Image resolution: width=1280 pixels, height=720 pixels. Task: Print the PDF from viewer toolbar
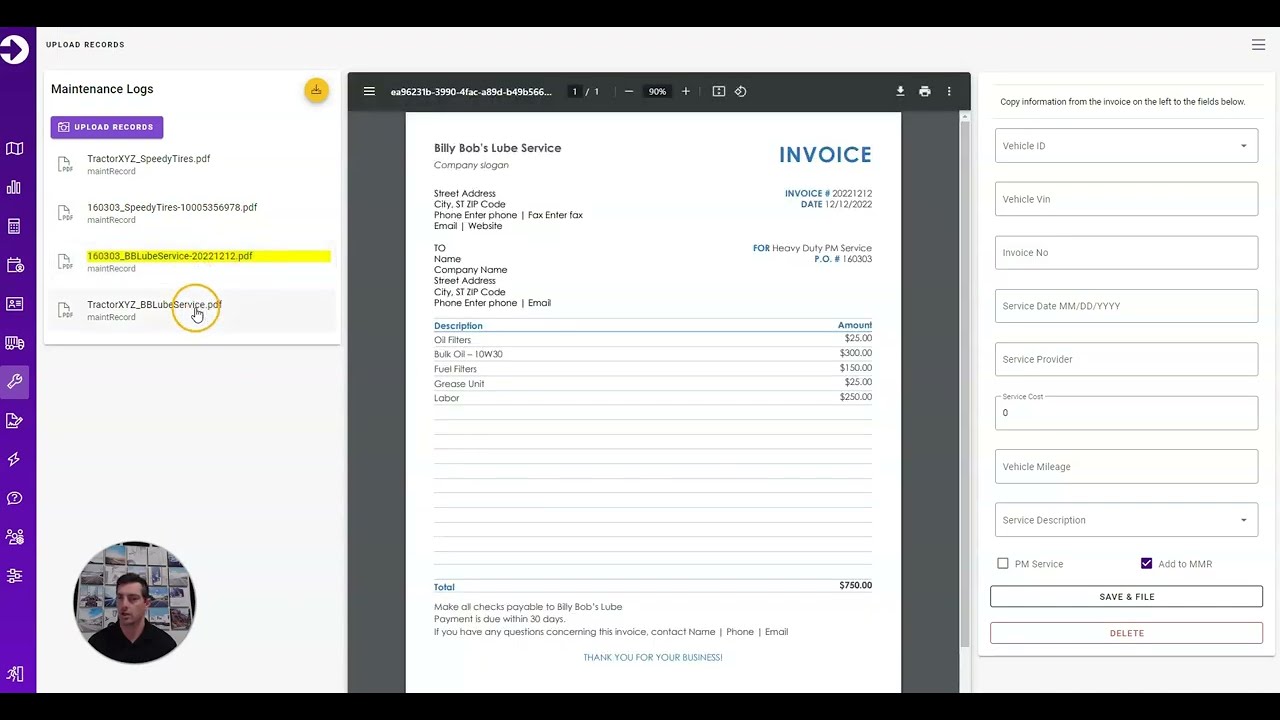pos(925,91)
